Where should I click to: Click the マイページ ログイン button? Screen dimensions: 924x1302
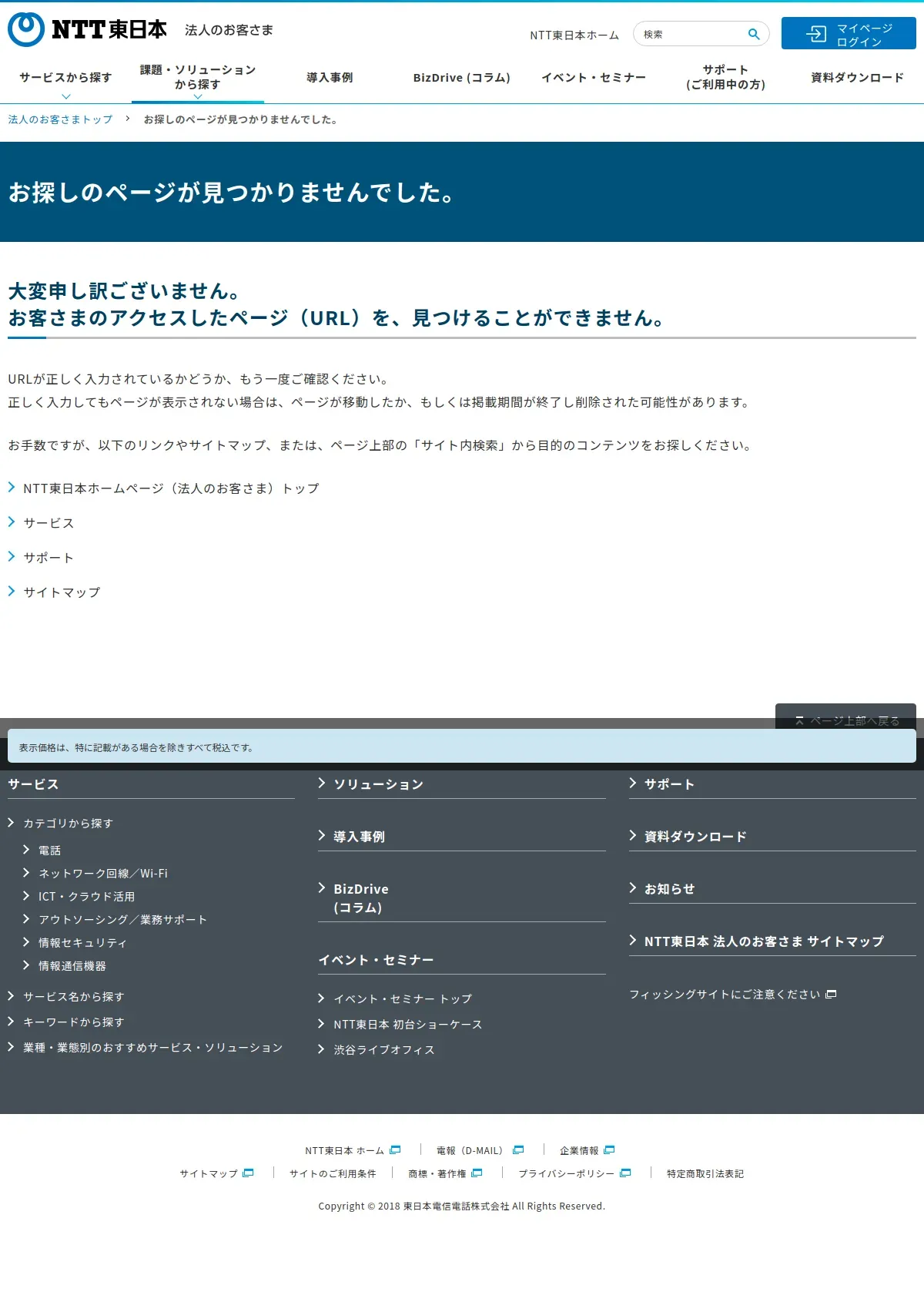tap(849, 34)
